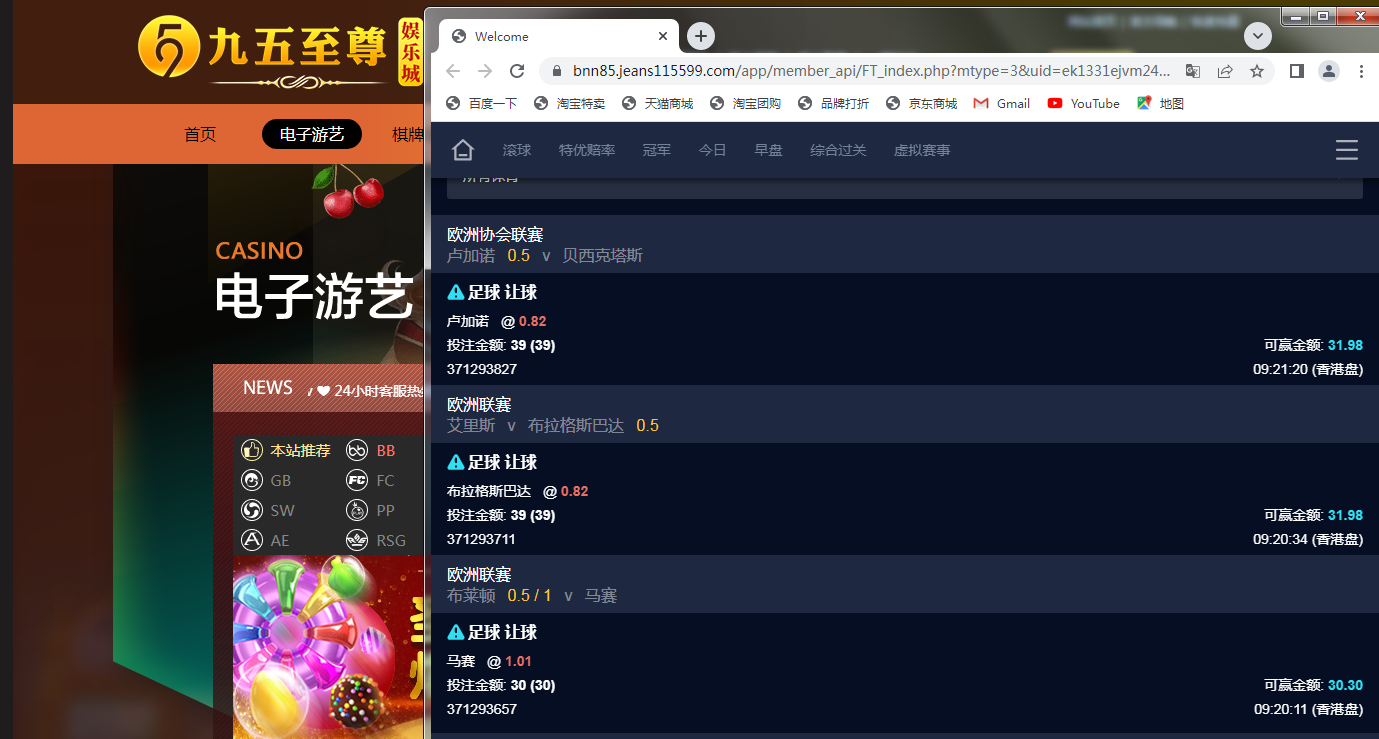This screenshot has width=1379, height=739.
Task: Switch to the 综合过关 tab
Action: coord(838,150)
